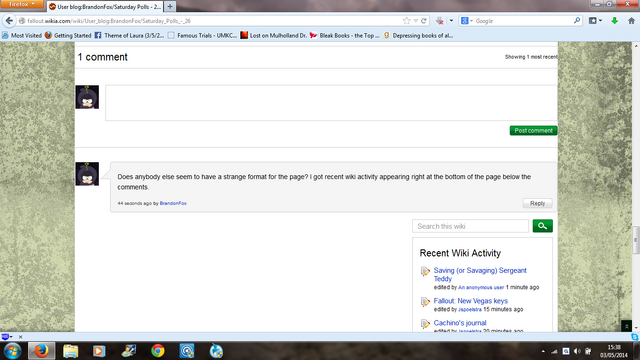The image size is (640, 360).
Task: Click the dark scroll-to-top button at the page's lower right
Action: pyautogui.click(x=626, y=326)
